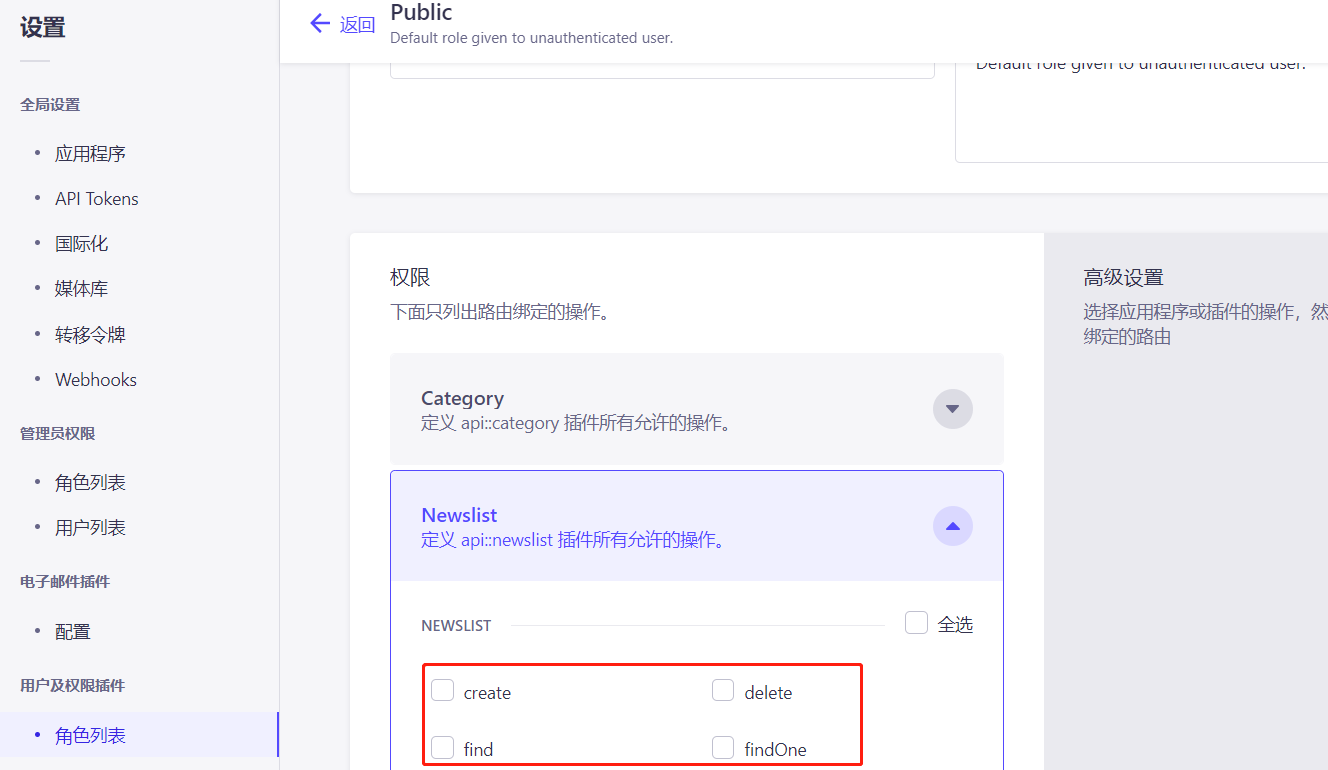Open 角色列表 under 管理员权限

[90, 483]
